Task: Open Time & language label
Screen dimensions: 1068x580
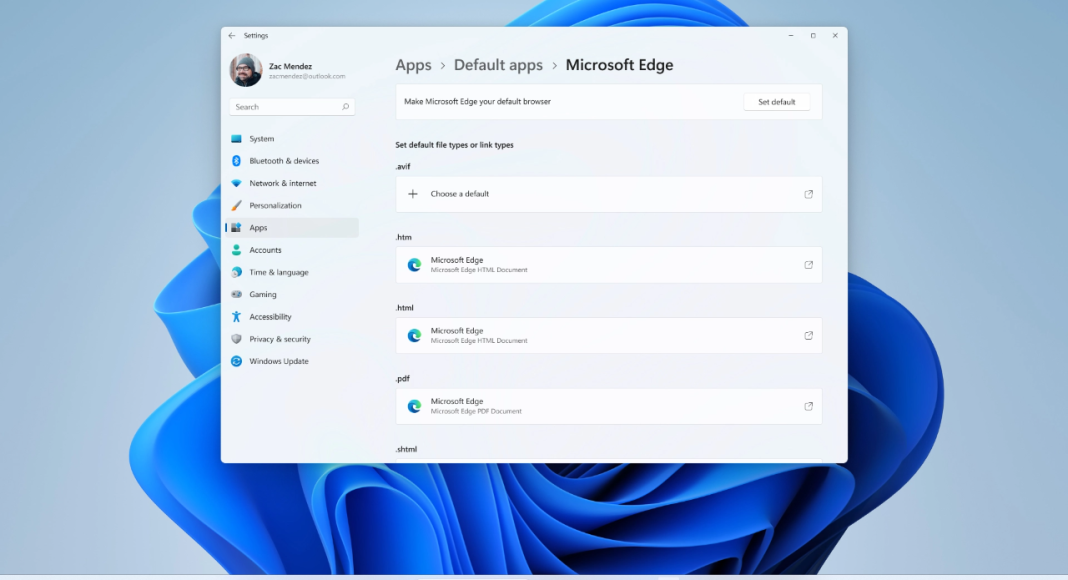Action: coord(279,272)
